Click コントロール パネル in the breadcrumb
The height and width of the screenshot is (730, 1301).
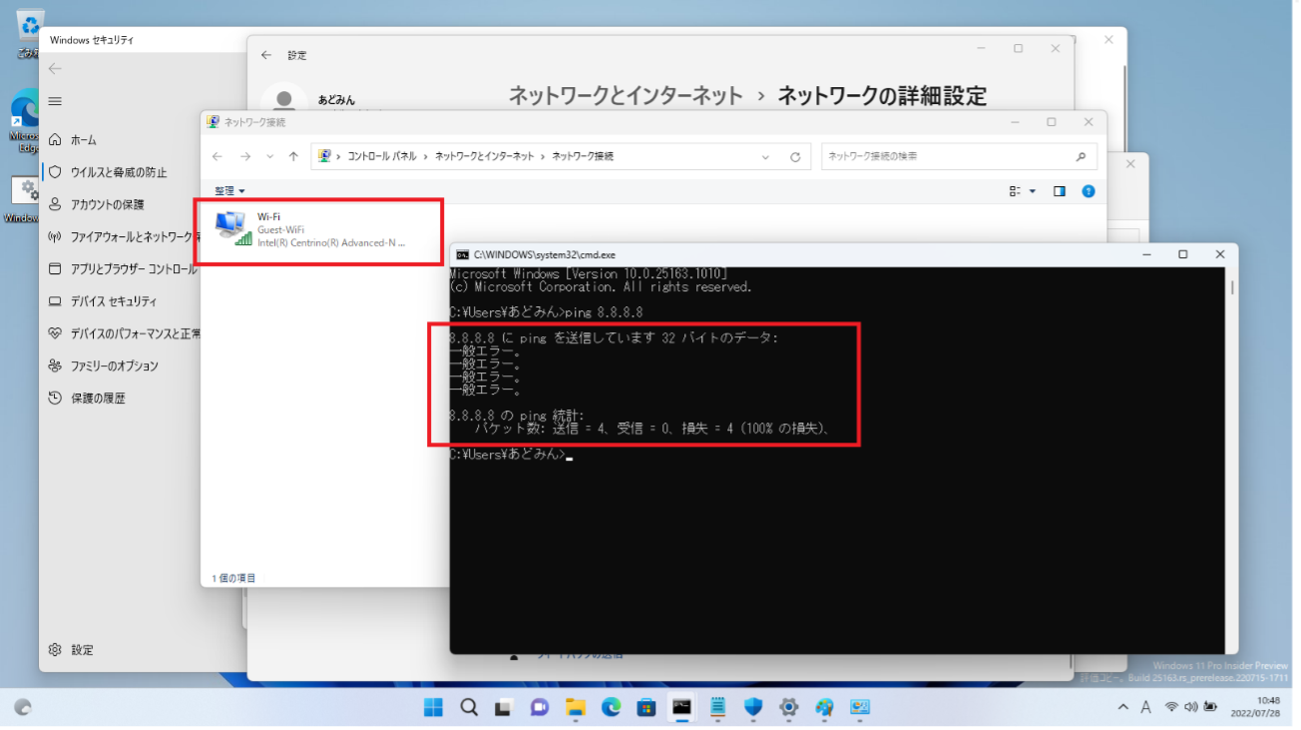click(381, 157)
